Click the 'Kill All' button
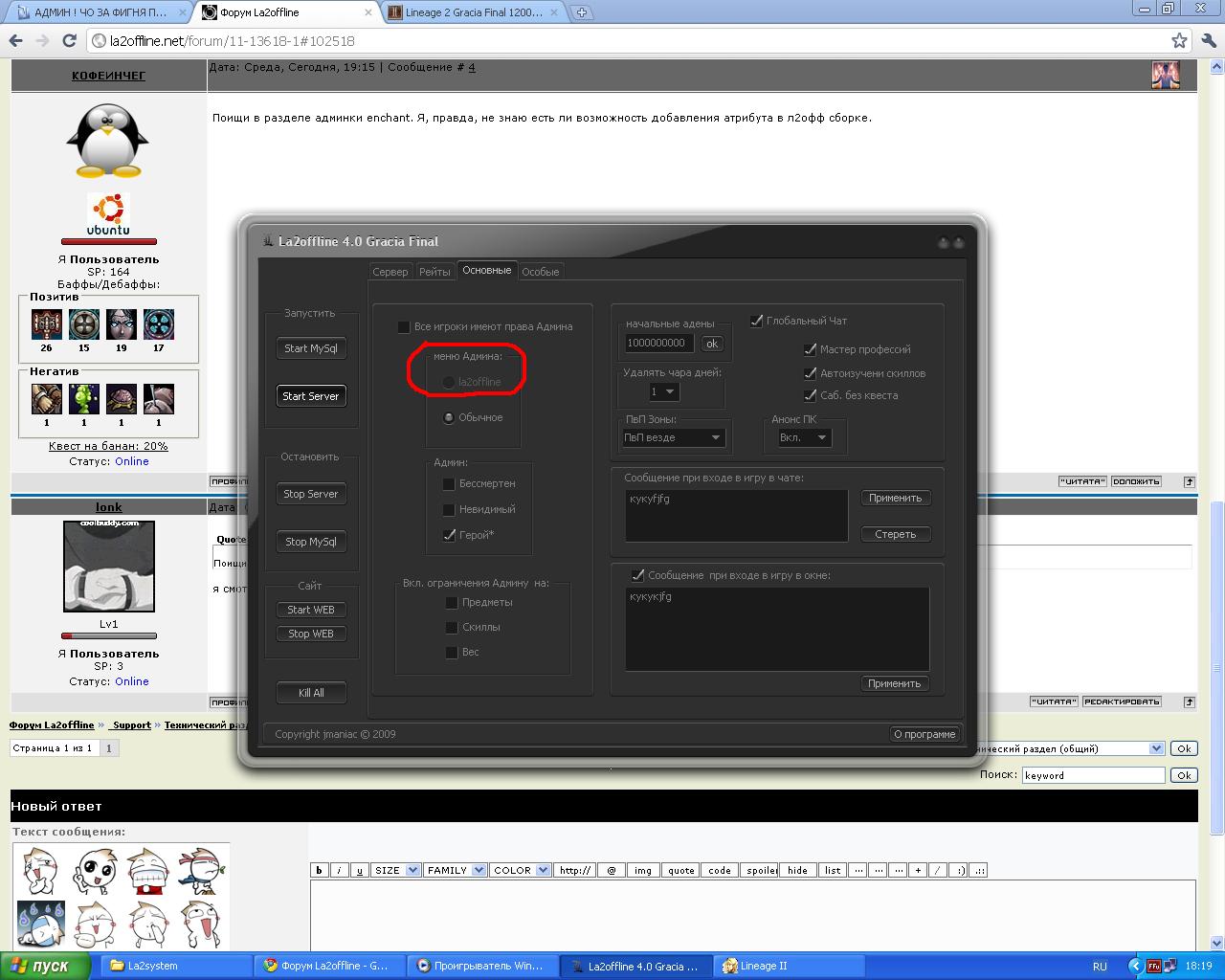The image size is (1225, 980). point(310,693)
